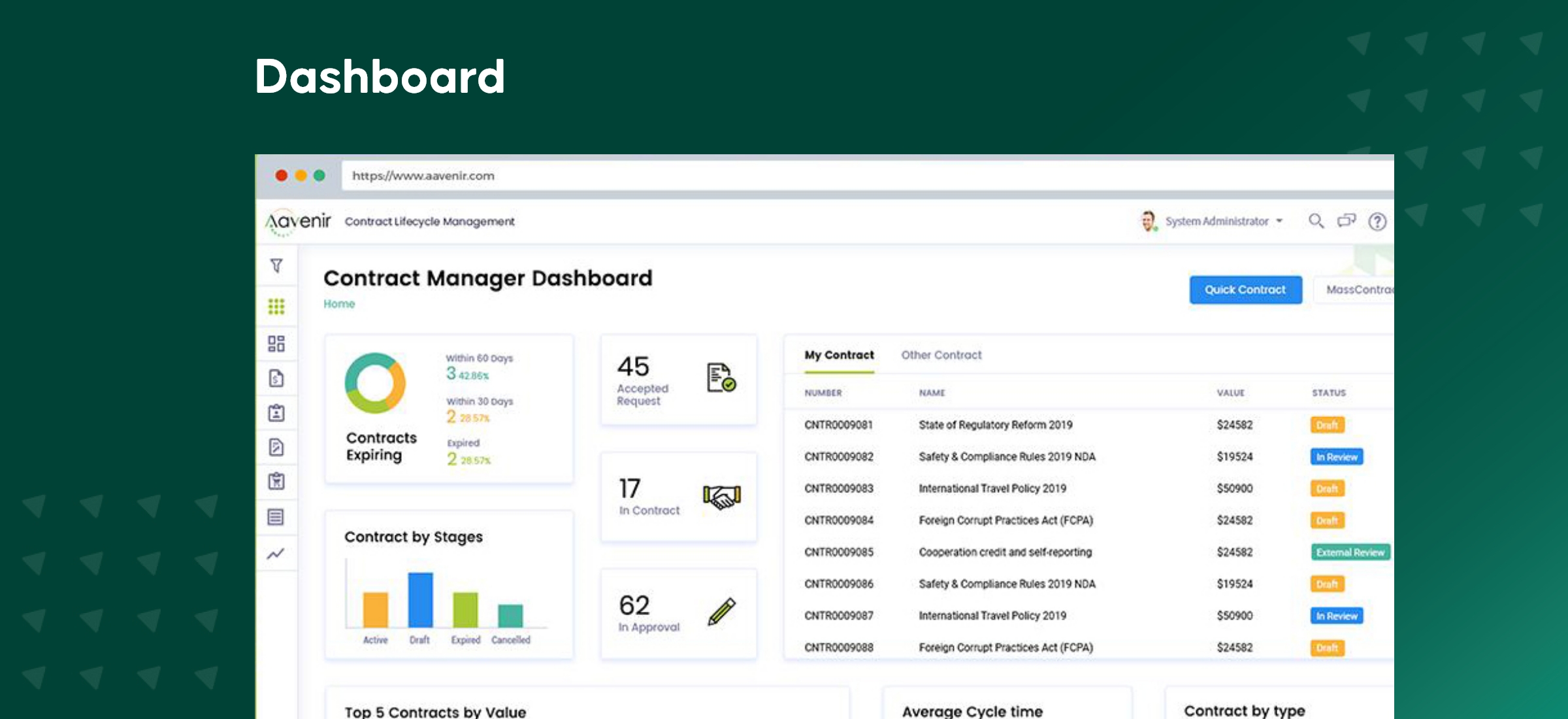
Task: Click the trend line chart sidebar icon
Action: click(x=276, y=554)
